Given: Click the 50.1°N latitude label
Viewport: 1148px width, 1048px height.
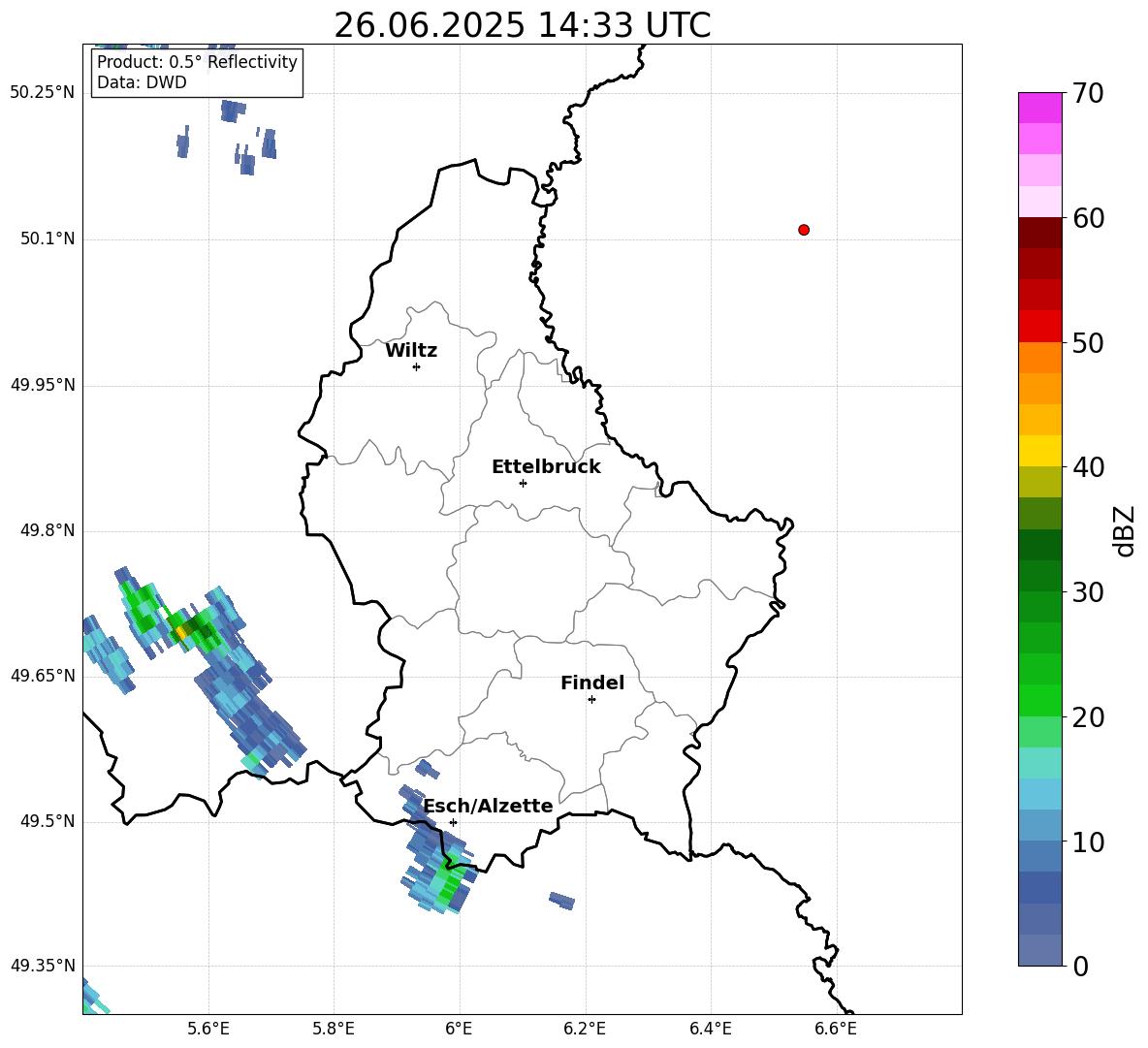Looking at the screenshot, I should tap(48, 238).
